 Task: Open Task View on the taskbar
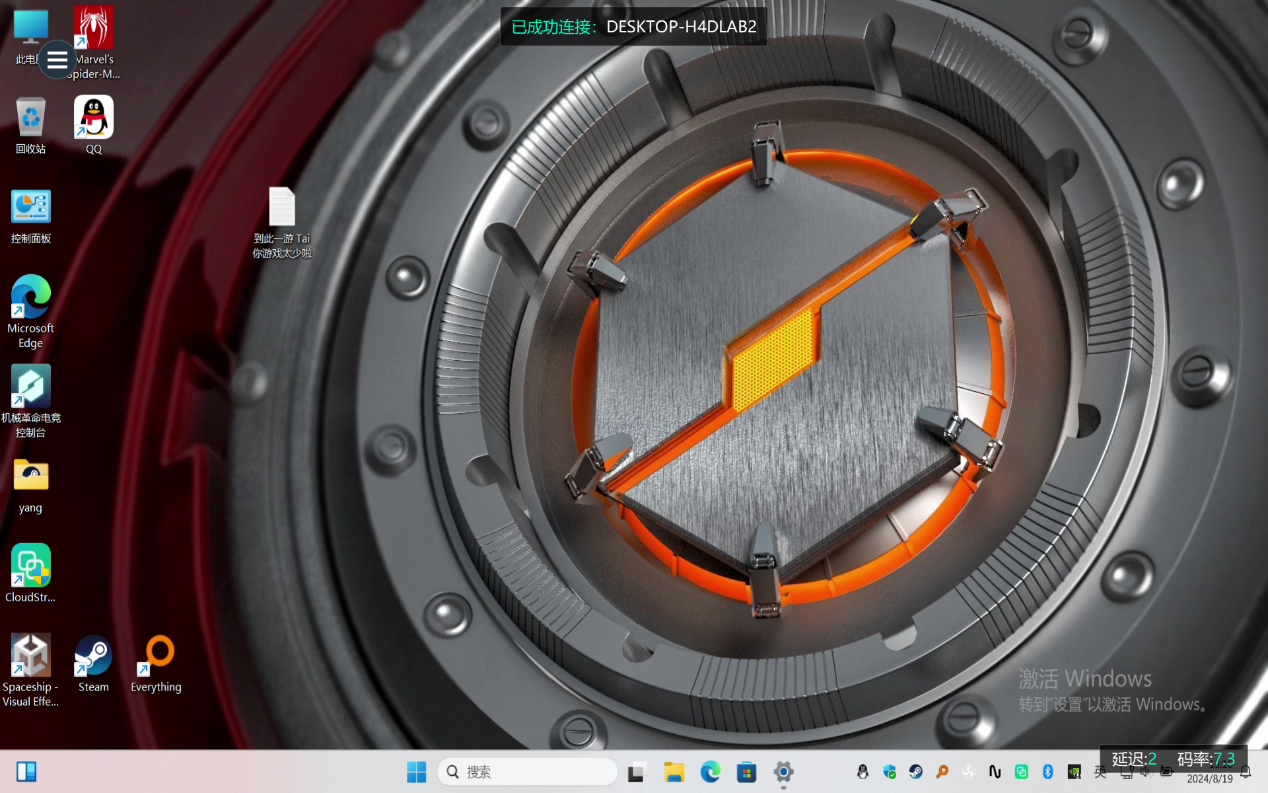click(637, 772)
